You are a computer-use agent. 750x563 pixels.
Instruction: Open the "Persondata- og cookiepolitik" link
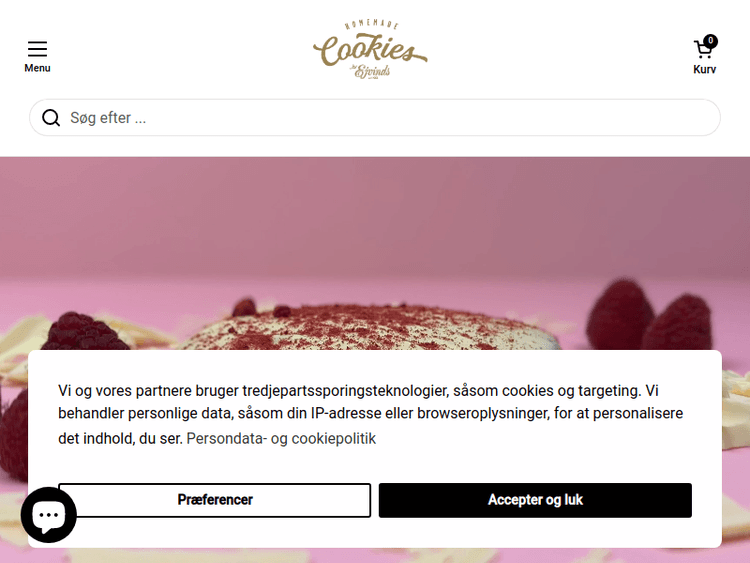coord(281,438)
